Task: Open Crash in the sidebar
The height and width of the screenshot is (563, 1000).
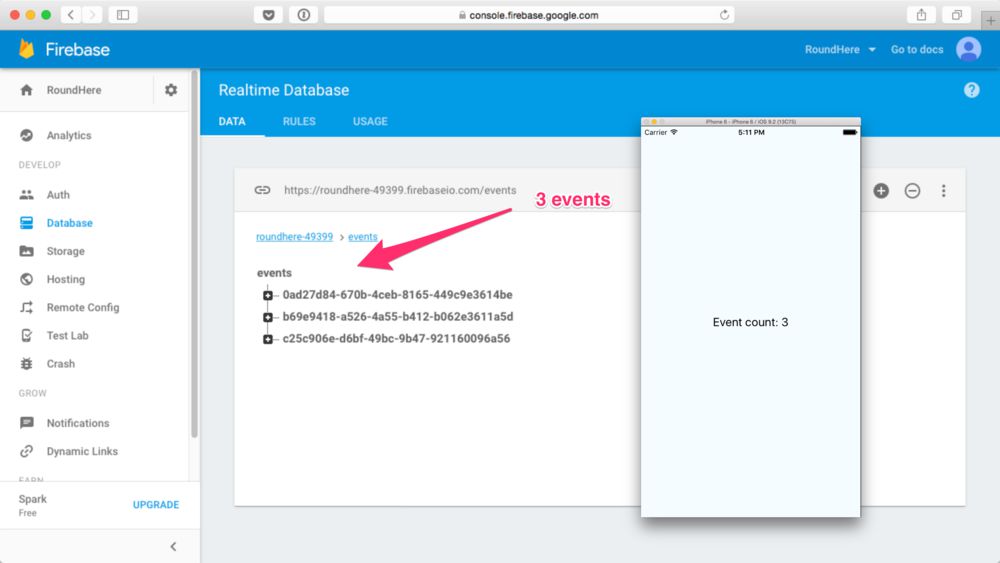Action: pos(61,363)
